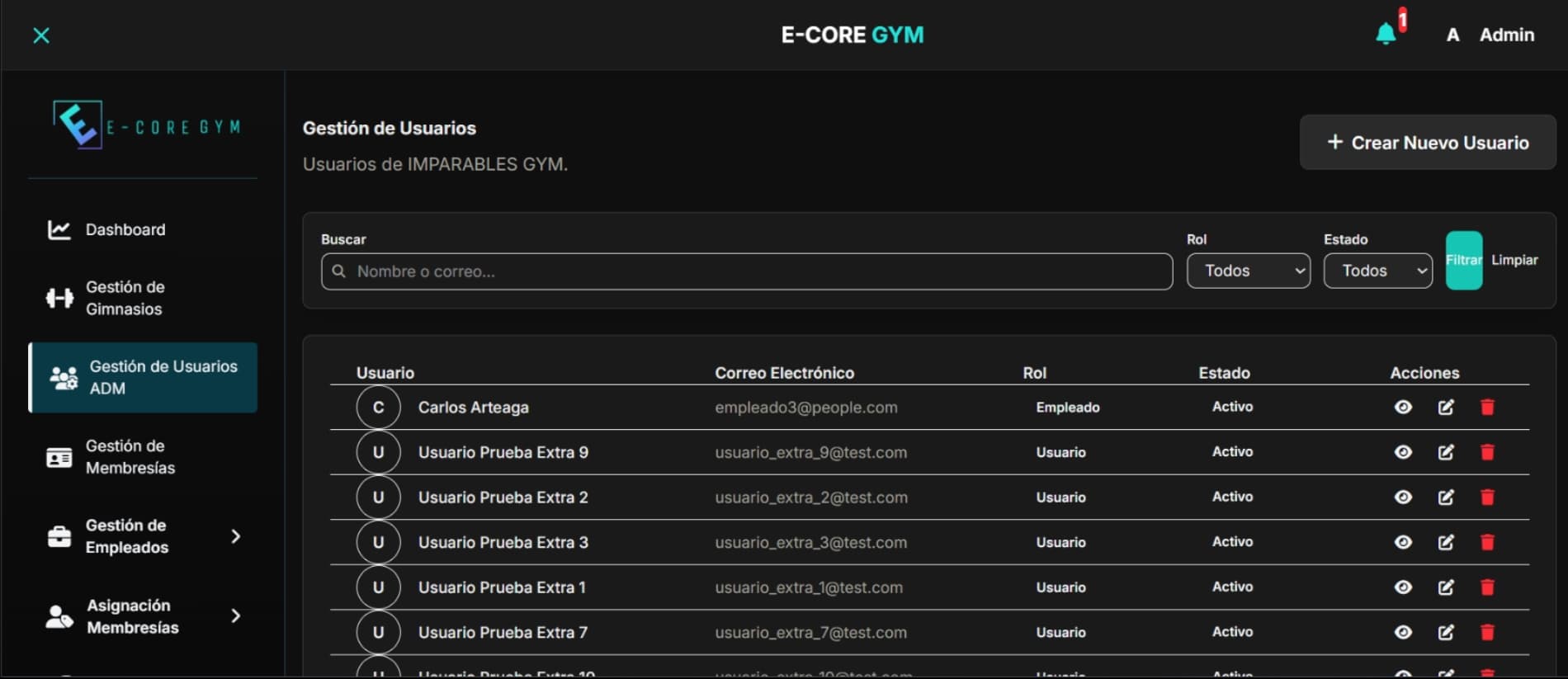View details of Usuario Prueba Extra 2
This screenshot has height=679, width=1568.
point(1403,497)
